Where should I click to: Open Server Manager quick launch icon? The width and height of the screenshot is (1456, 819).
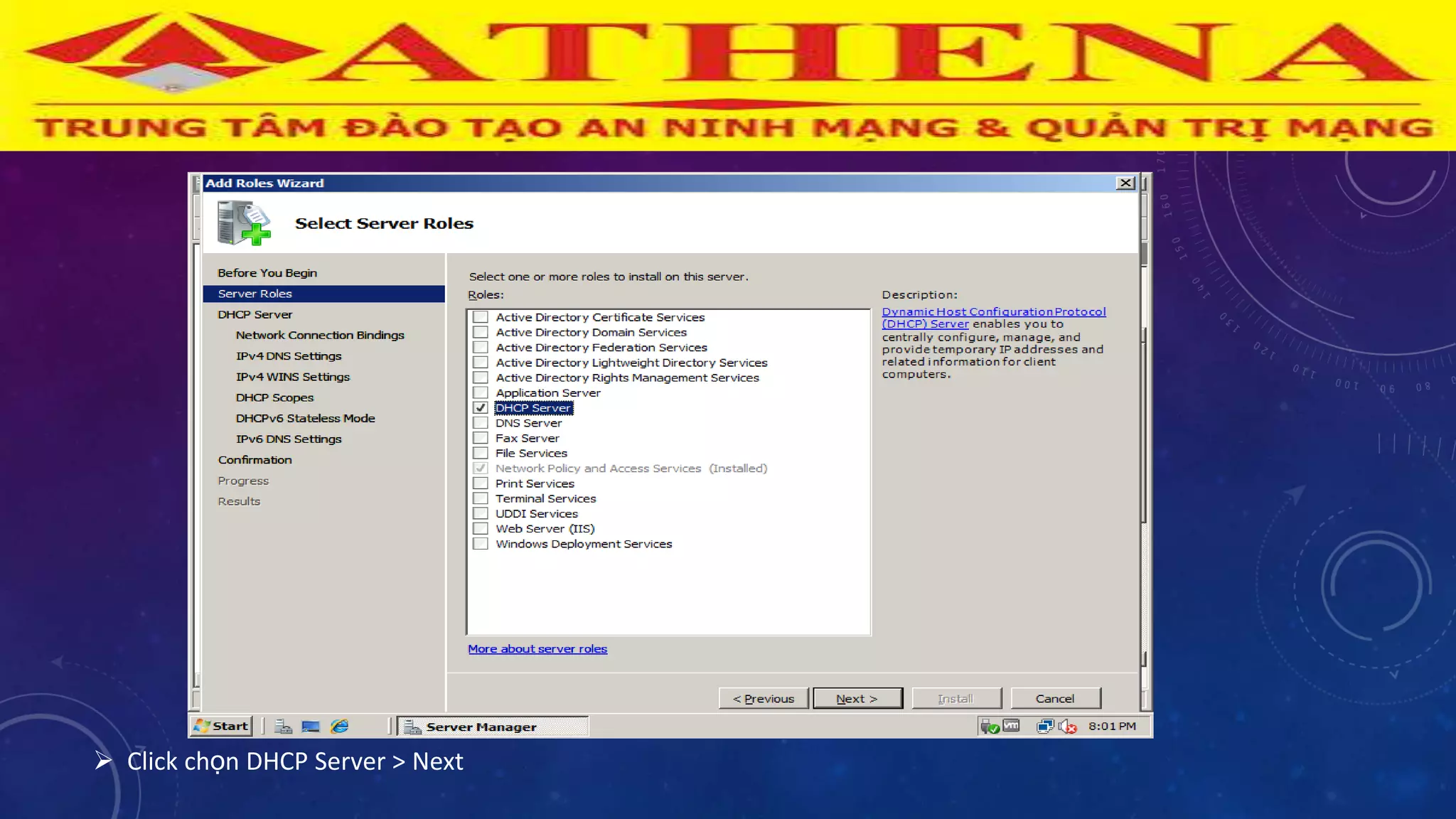coord(284,726)
